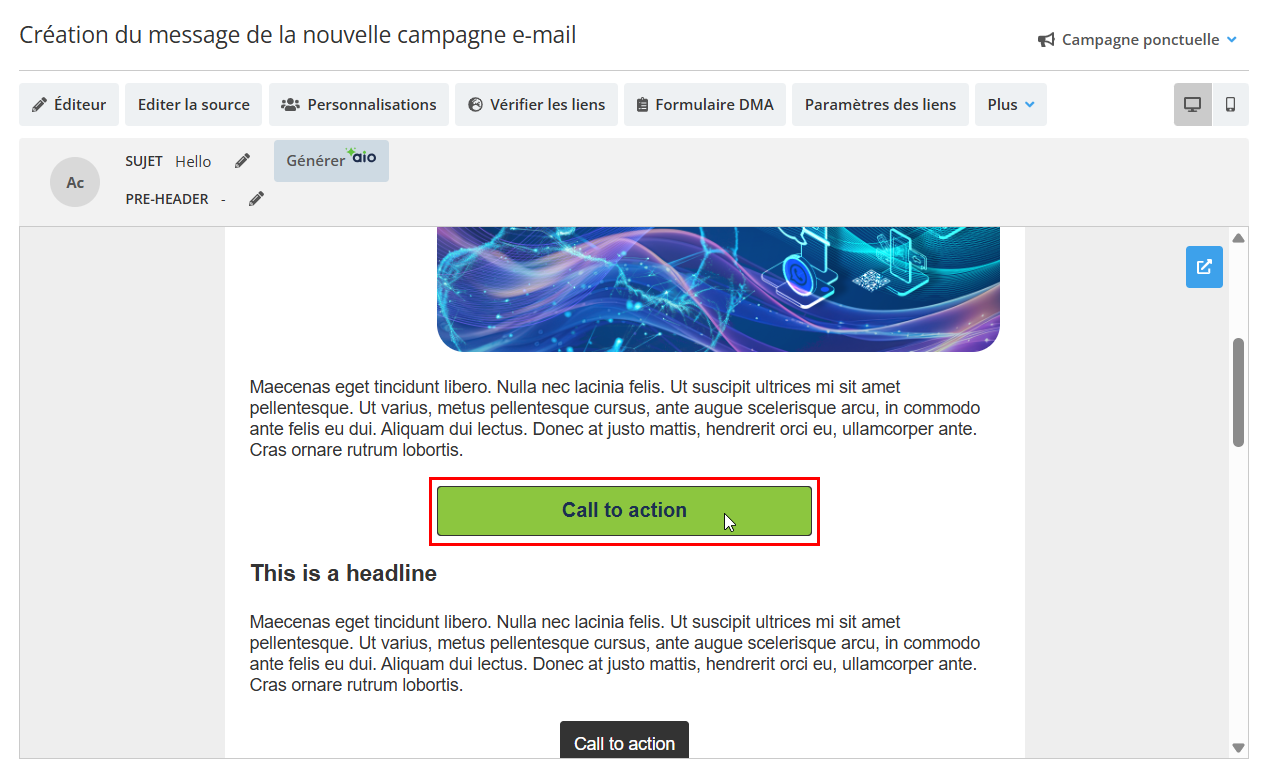
Task: Open preview in new window icon
Action: (x=1204, y=267)
